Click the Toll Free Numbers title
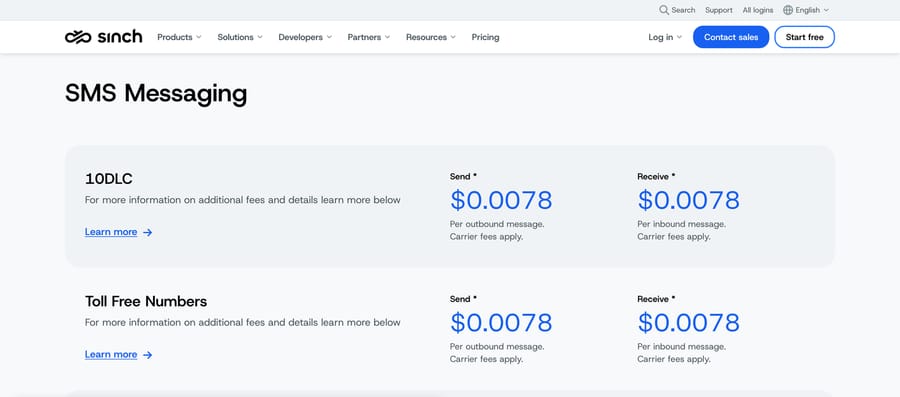The width and height of the screenshot is (900, 397). coord(146,301)
